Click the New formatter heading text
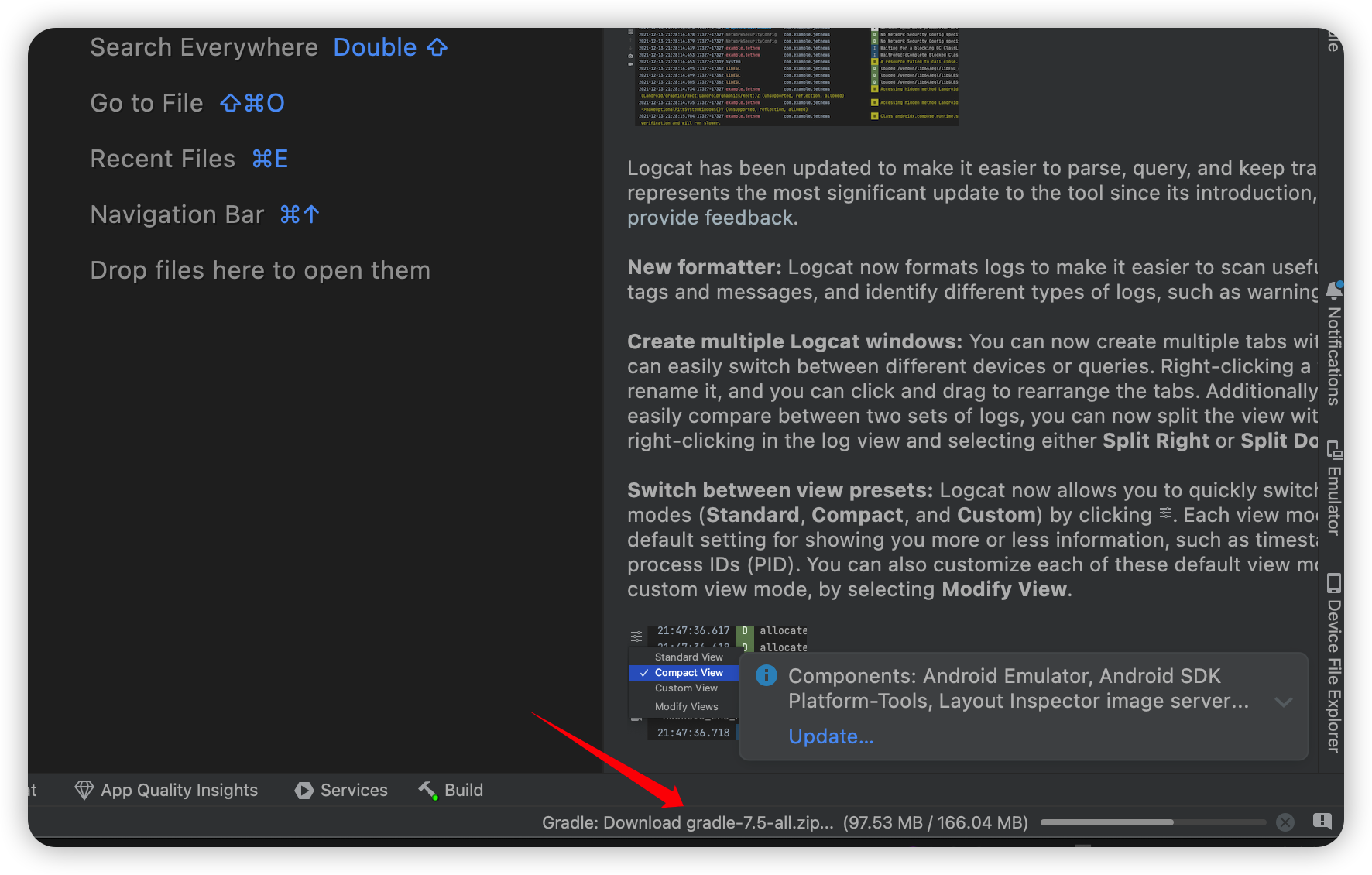This screenshot has height=875, width=1372. 705,267
